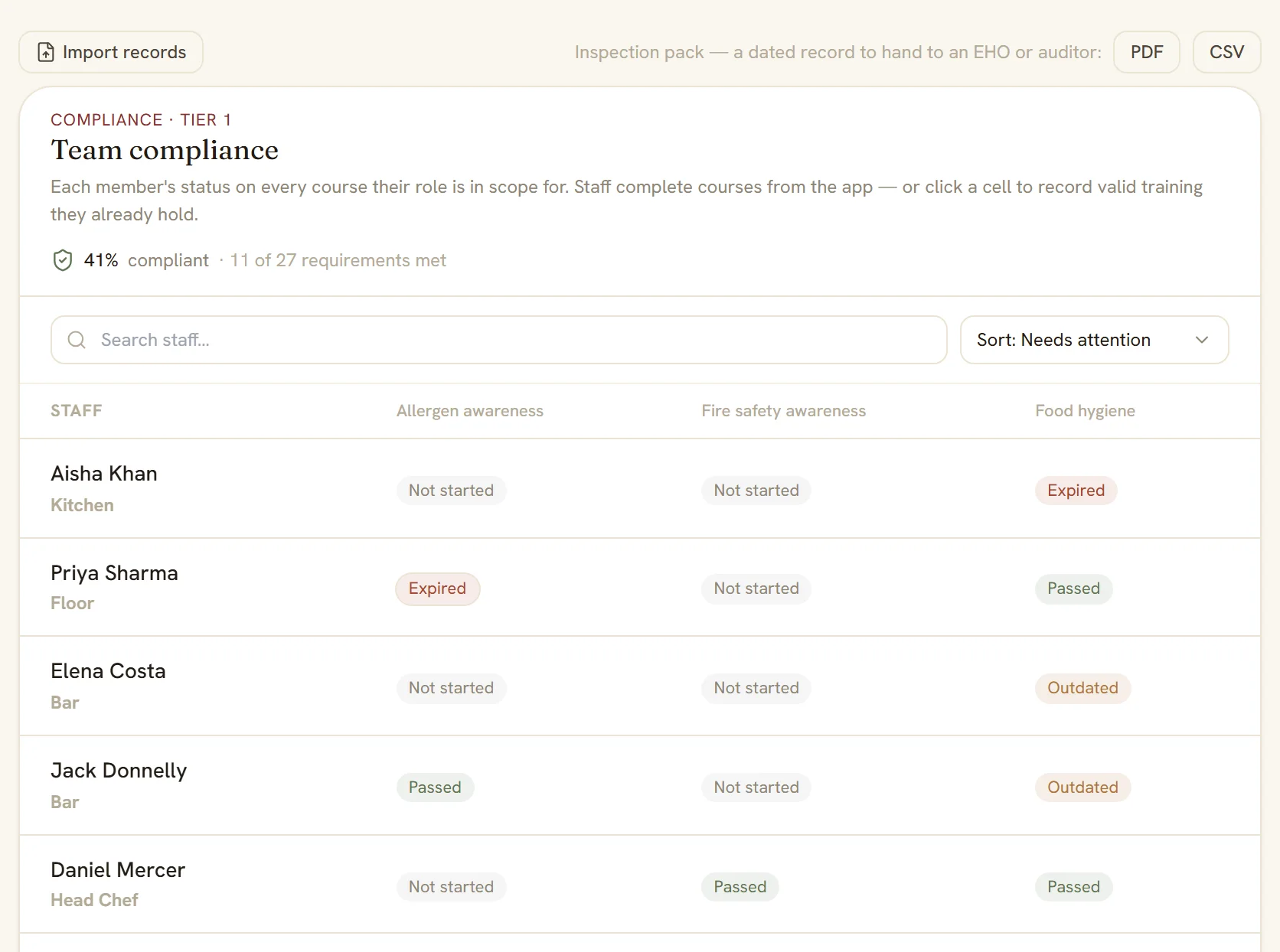
Task: Export inspection pack as CSV
Action: [1226, 52]
